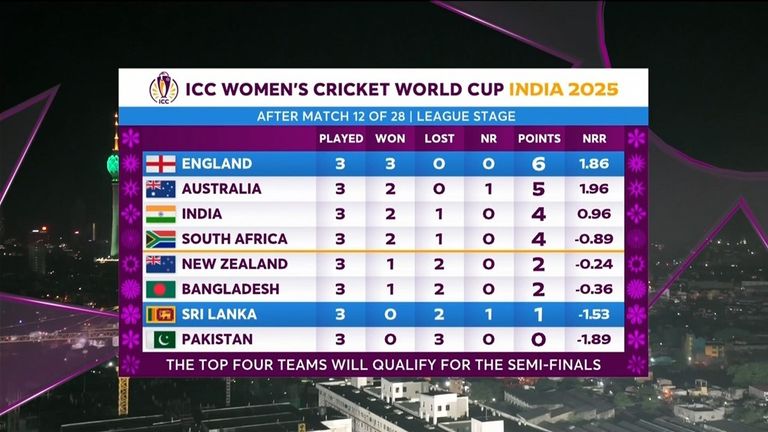Click the ICC Women's World Cup logo
This screenshot has height=432, width=768.
point(163,88)
